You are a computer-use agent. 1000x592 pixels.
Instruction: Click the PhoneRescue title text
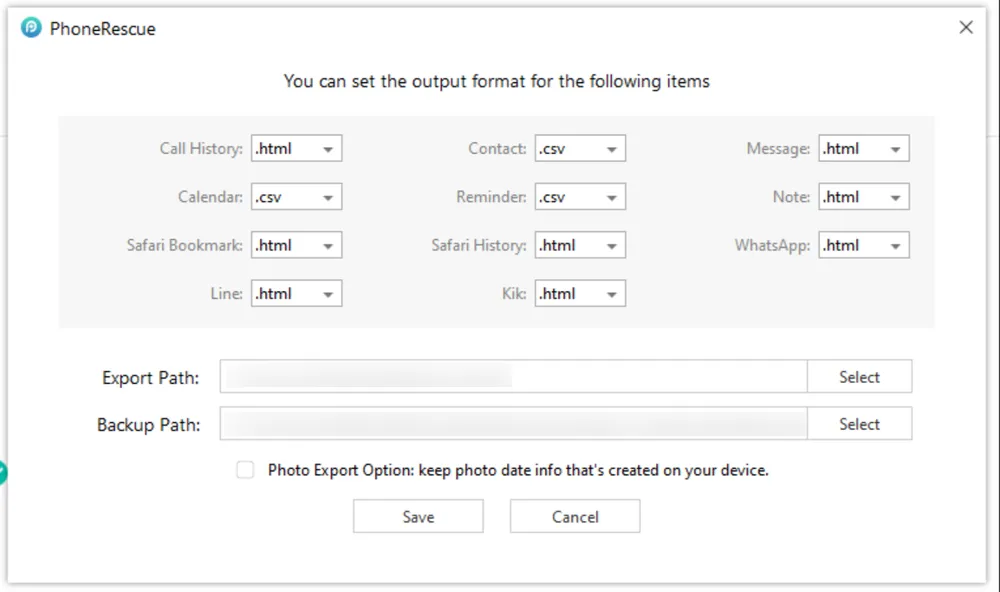point(103,29)
